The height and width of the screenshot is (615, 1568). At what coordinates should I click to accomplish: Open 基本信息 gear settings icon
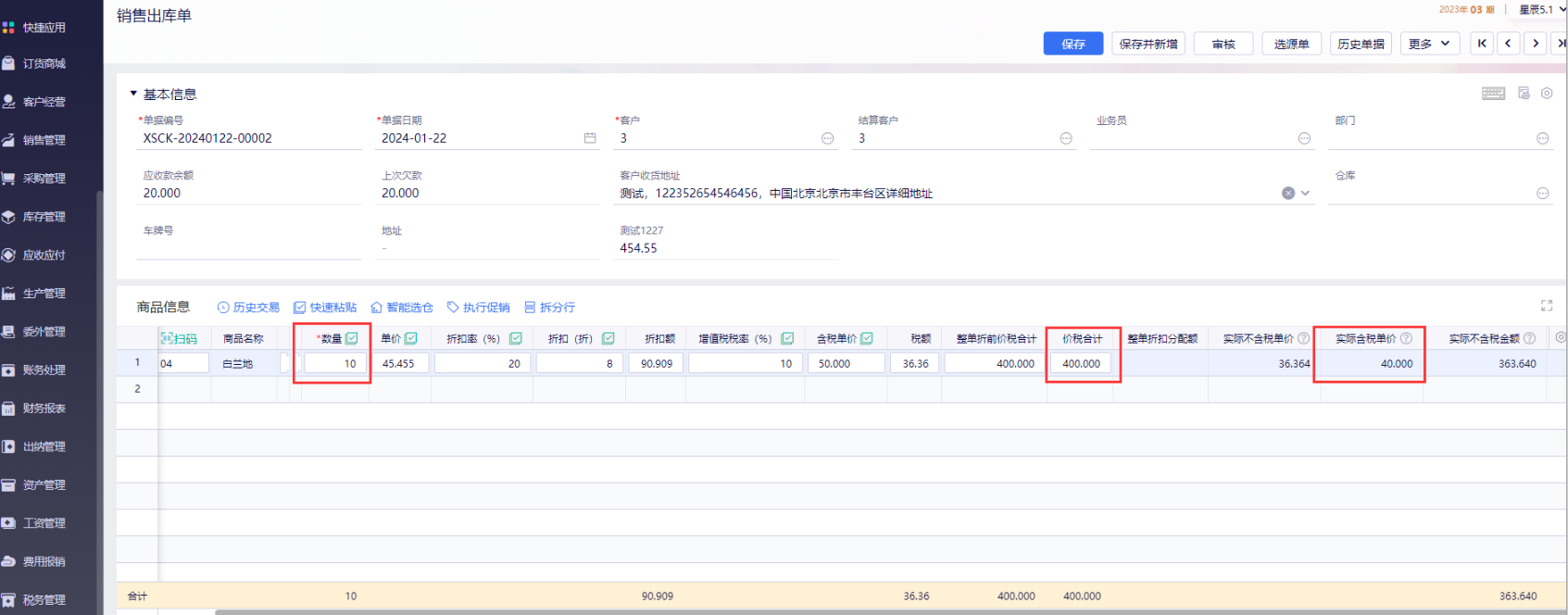(1547, 94)
